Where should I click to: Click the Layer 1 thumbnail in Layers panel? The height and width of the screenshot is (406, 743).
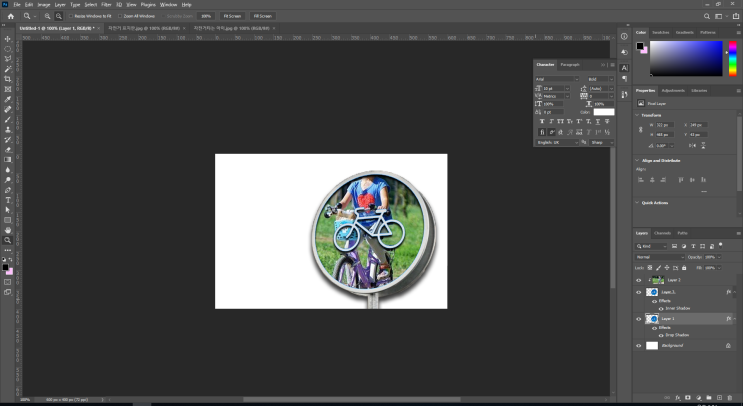click(652, 319)
